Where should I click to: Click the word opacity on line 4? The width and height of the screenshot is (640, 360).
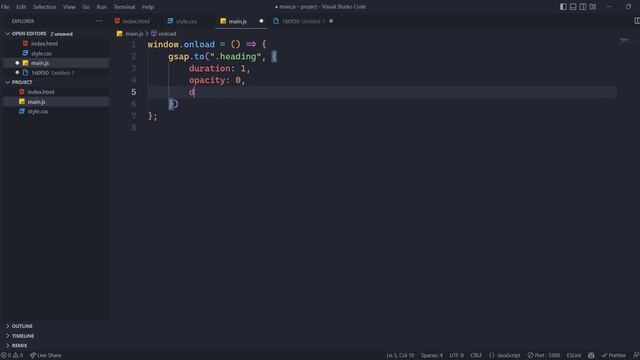[207, 80]
